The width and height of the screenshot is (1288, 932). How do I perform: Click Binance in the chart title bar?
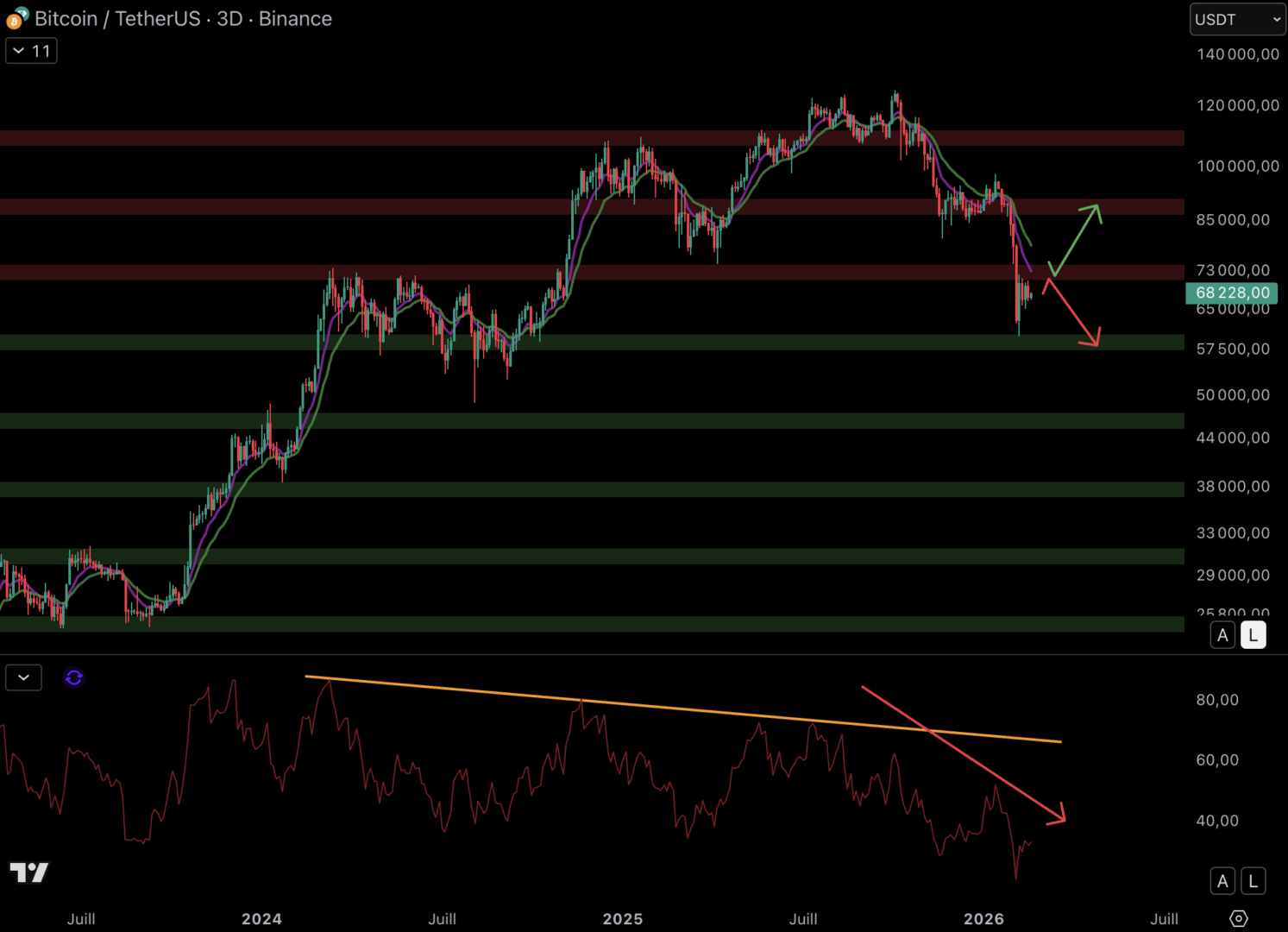click(294, 18)
